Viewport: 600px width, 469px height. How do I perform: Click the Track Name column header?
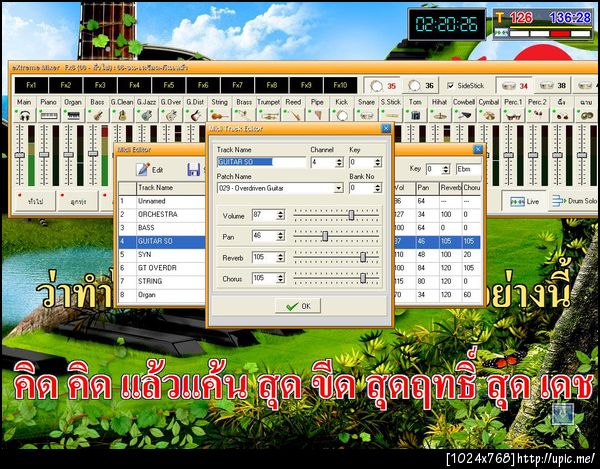pyautogui.click(x=171, y=188)
